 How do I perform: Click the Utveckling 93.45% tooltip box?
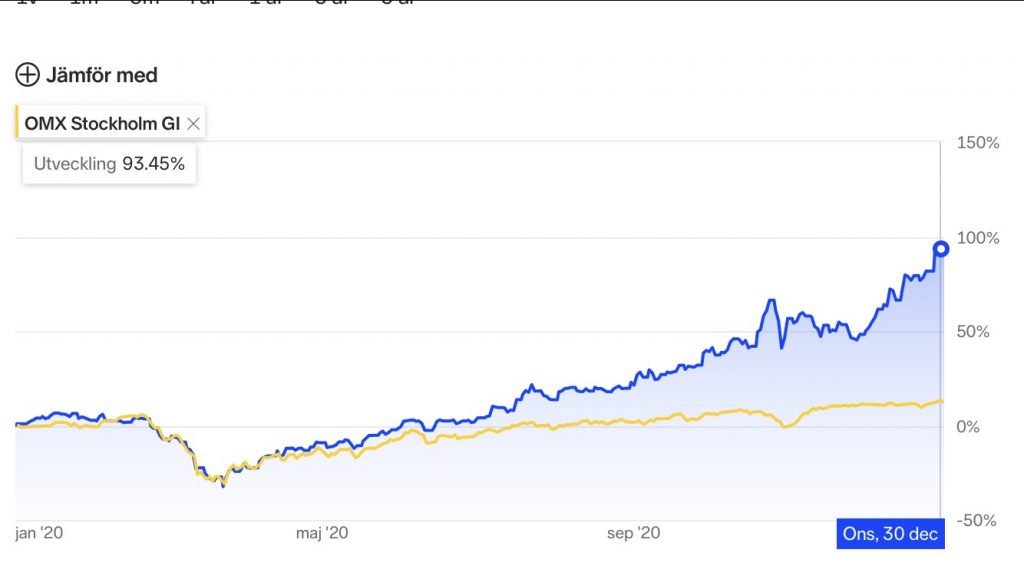click(x=109, y=164)
